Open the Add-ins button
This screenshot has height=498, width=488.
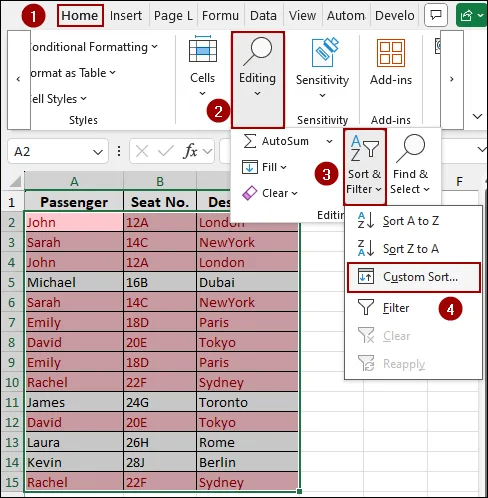(x=391, y=61)
